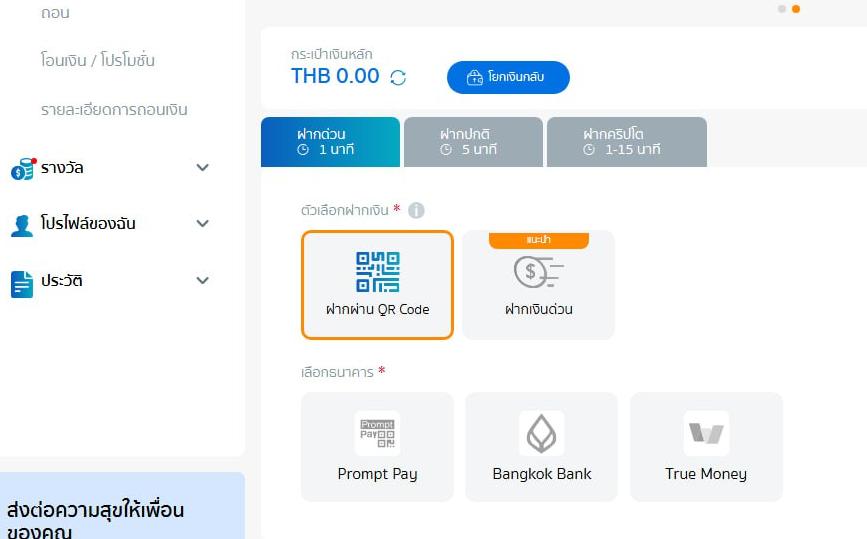This screenshot has height=539, width=867.
Task: Switch to the ฝากปกติ 5 นาที tab
Action: pyautogui.click(x=473, y=142)
